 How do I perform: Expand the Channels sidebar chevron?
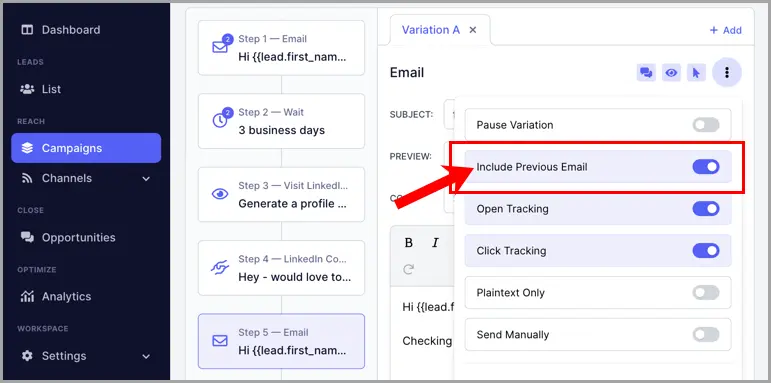point(146,178)
